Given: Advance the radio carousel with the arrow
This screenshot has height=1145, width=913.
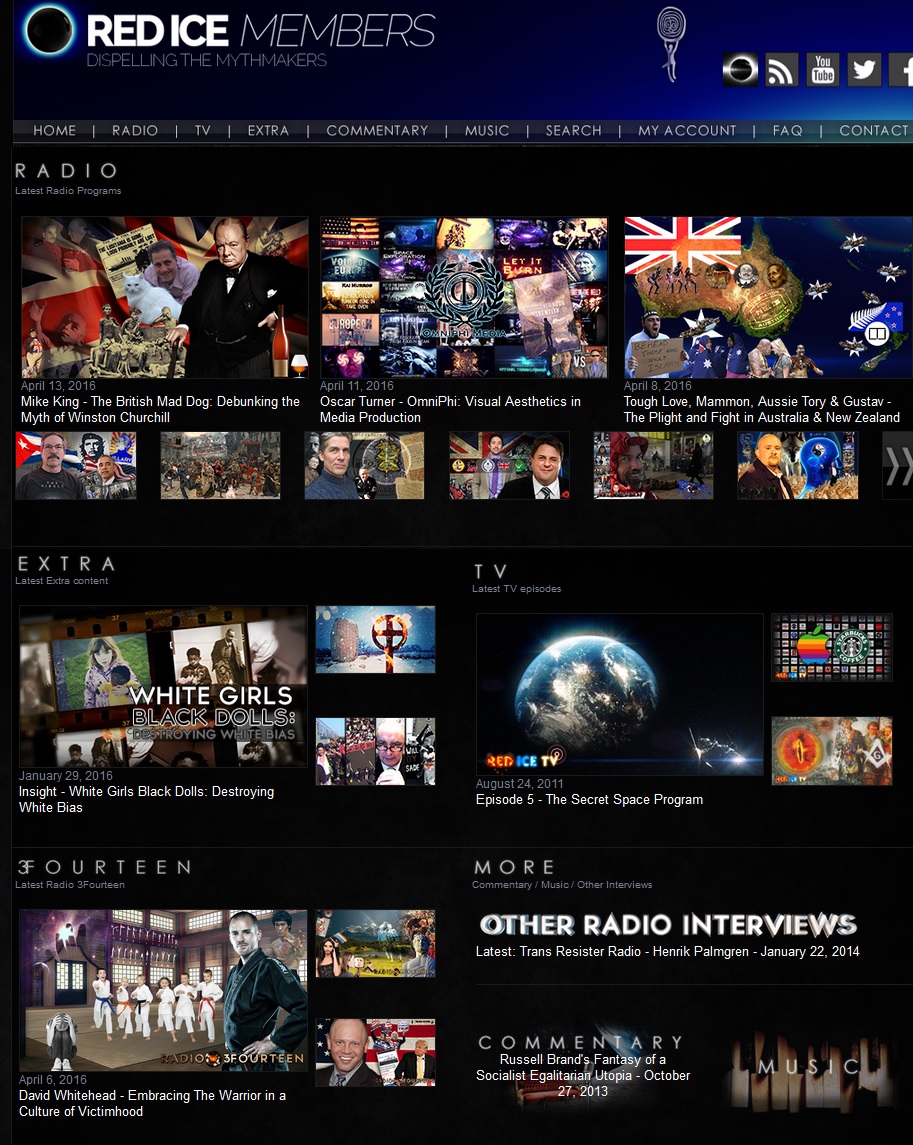Looking at the screenshot, I should tap(898, 465).
